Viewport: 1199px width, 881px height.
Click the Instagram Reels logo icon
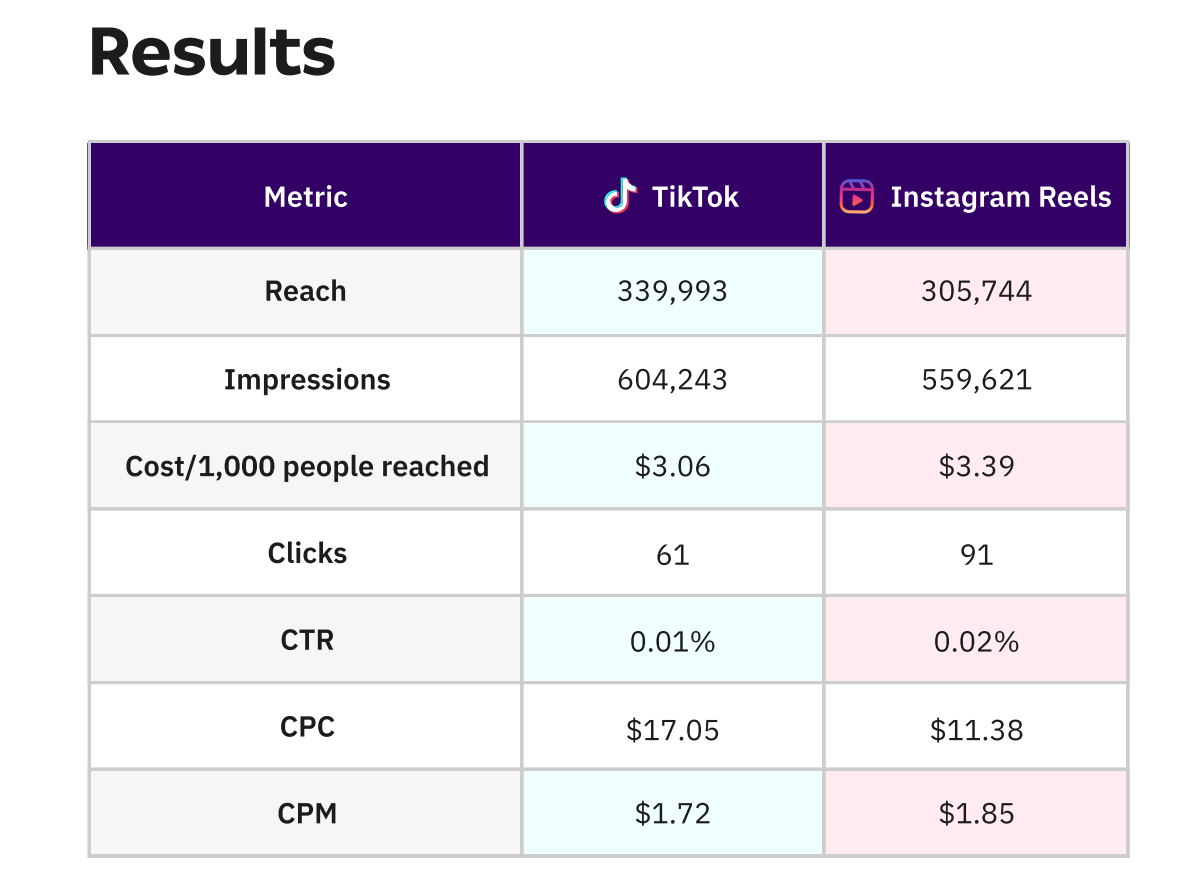coord(856,197)
